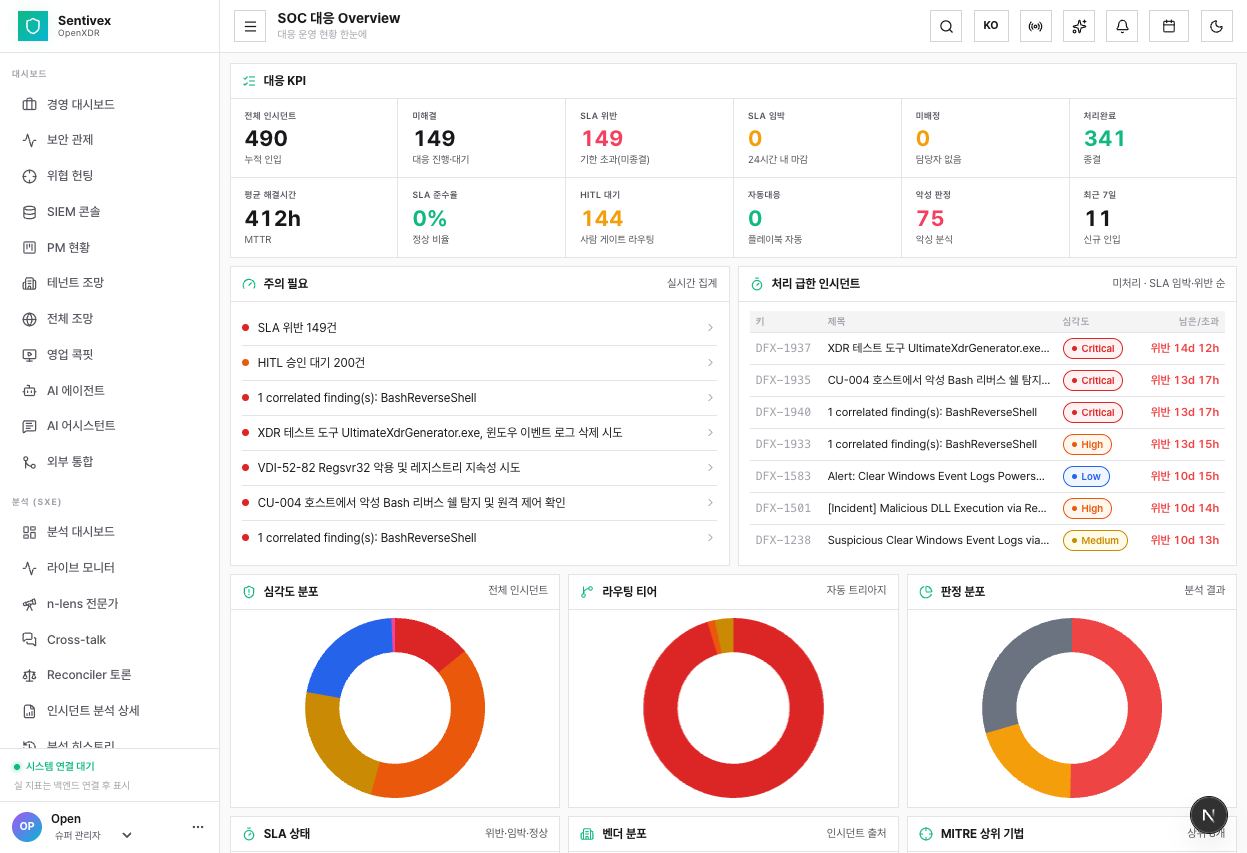Click the stopwatch icon beside 처리 급한 인시던트
The image size is (1247, 853).
click(x=757, y=284)
